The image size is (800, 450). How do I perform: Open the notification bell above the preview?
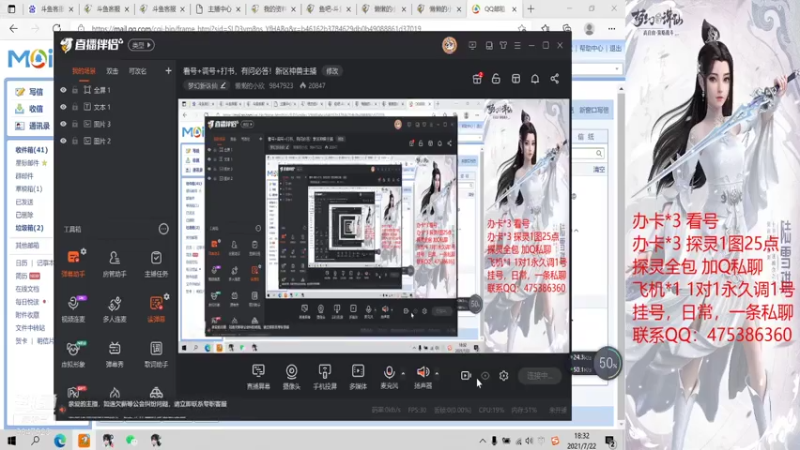pyautogui.click(x=535, y=79)
